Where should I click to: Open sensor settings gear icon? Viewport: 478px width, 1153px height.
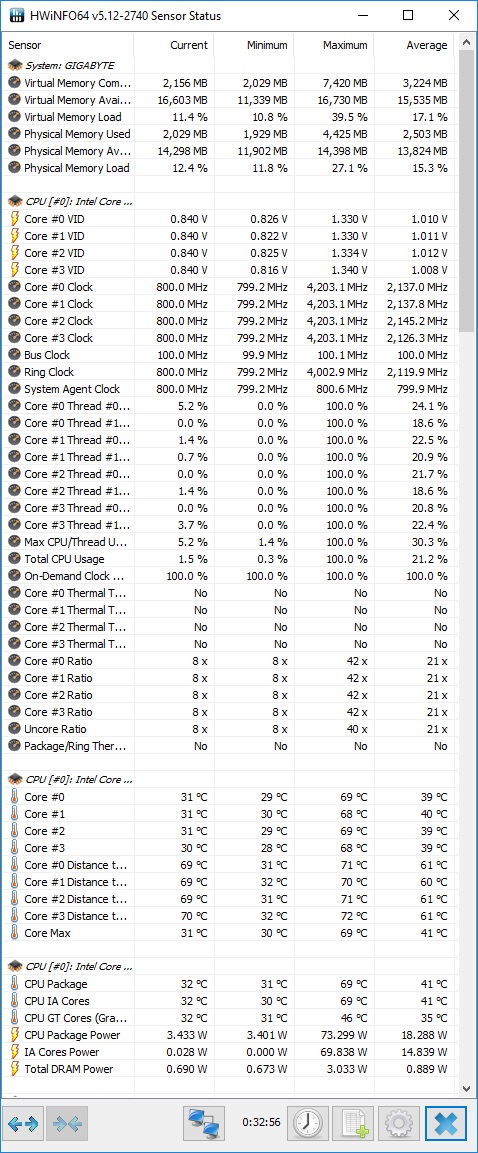click(399, 1124)
